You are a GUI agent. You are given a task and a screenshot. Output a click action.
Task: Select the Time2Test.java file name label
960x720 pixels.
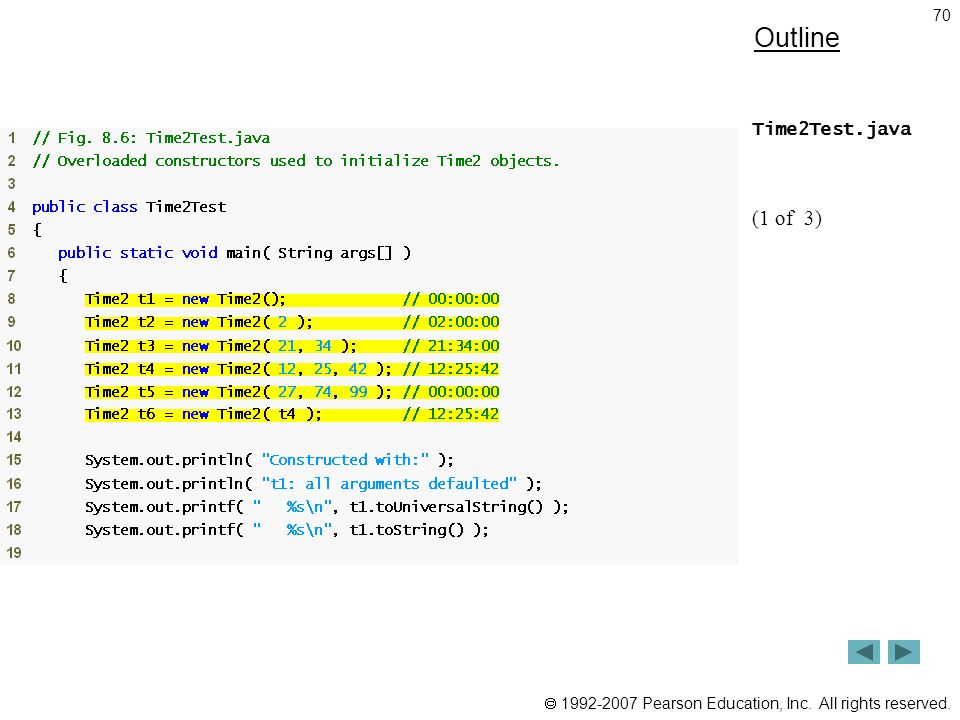[x=831, y=129]
